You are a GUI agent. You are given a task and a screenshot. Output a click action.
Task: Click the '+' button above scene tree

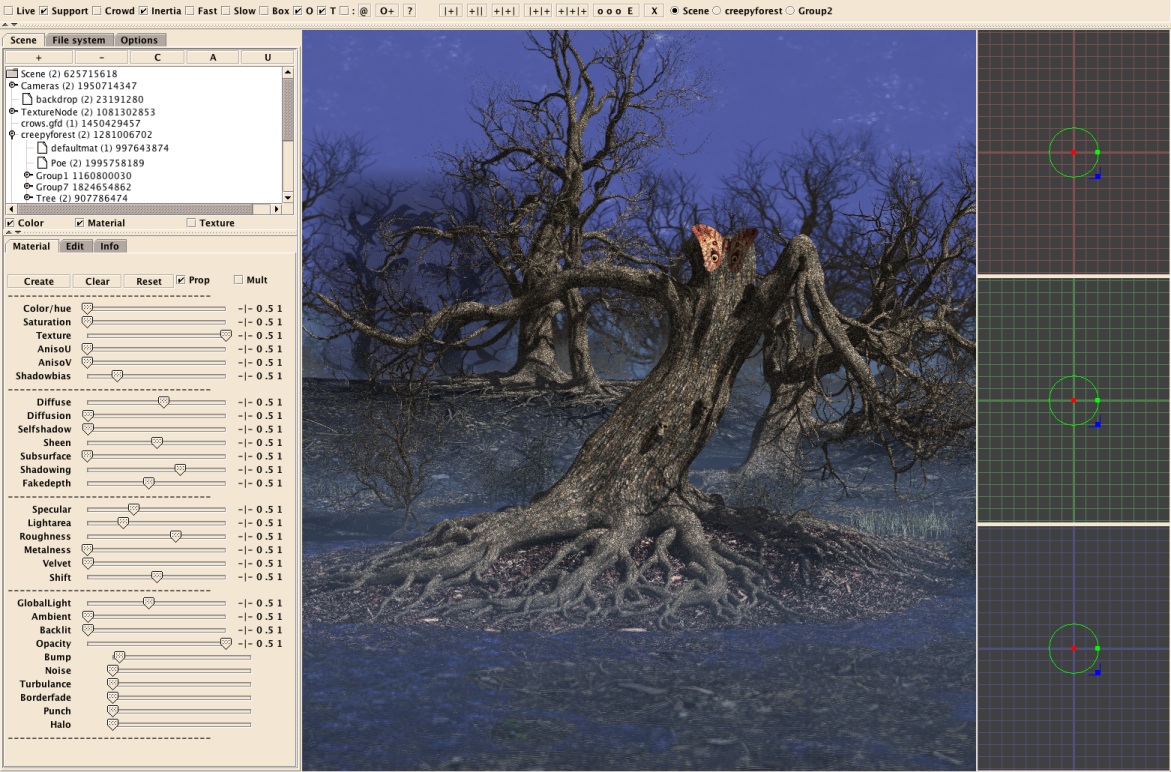click(39, 57)
